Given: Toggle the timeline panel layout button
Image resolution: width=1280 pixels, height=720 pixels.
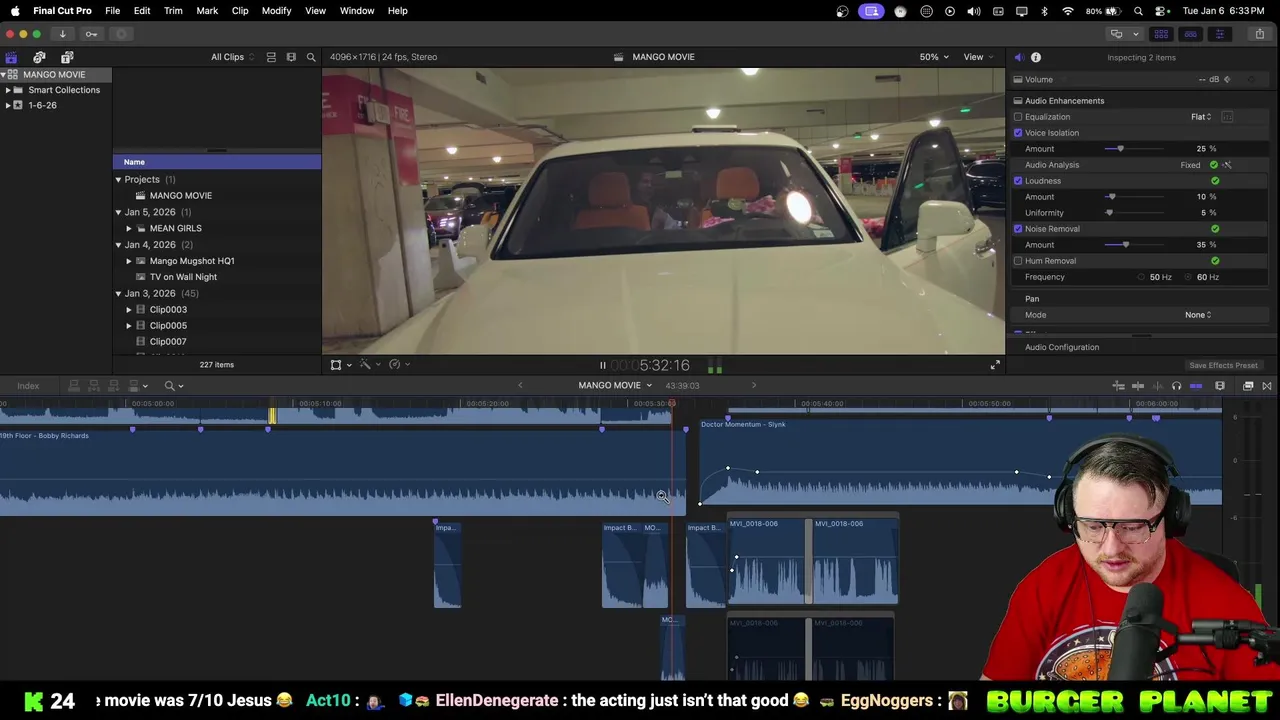Looking at the screenshot, I should pos(1190,34).
